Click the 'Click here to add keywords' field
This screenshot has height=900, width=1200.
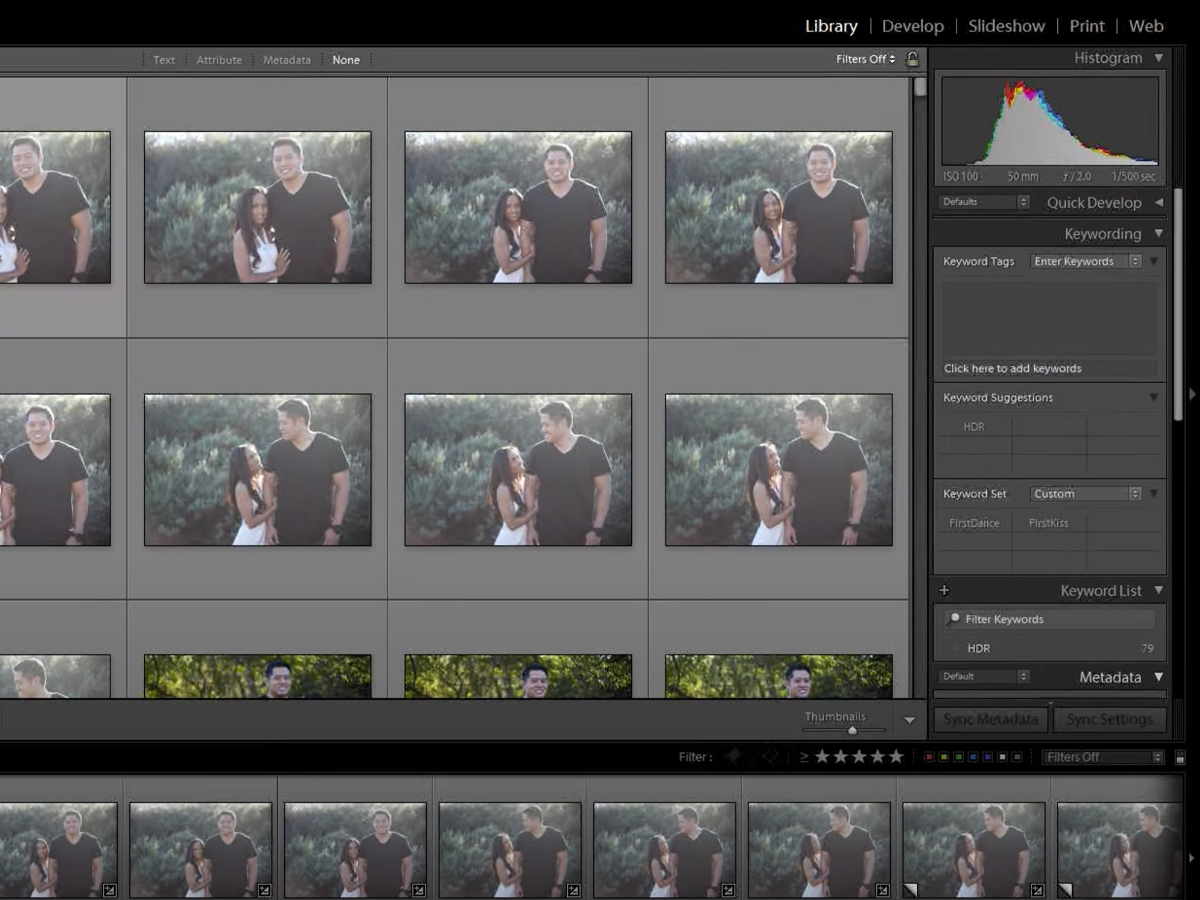click(x=1012, y=368)
